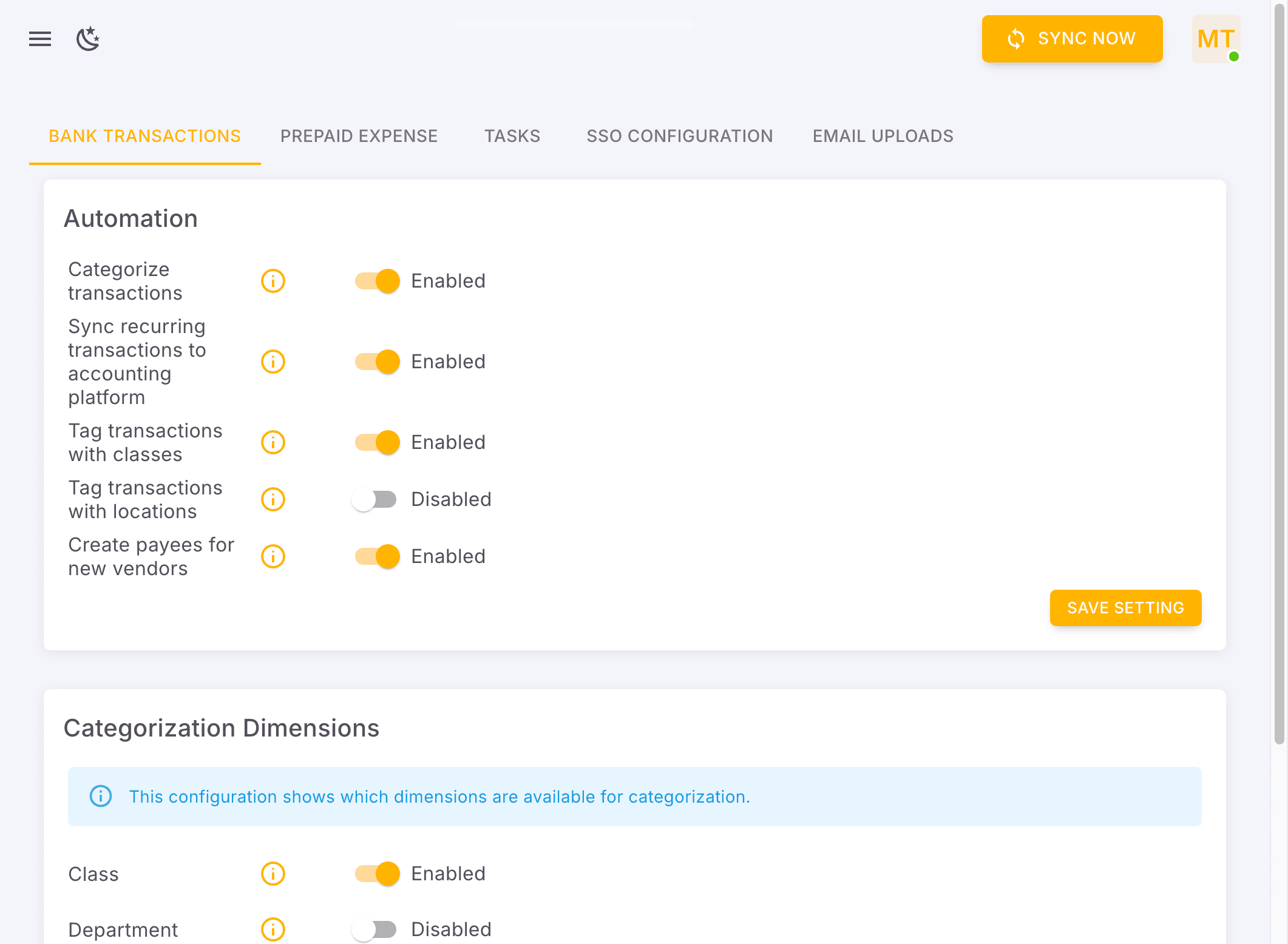View info about Sync recurring transactions
The width and height of the screenshot is (1288, 944).
273,362
